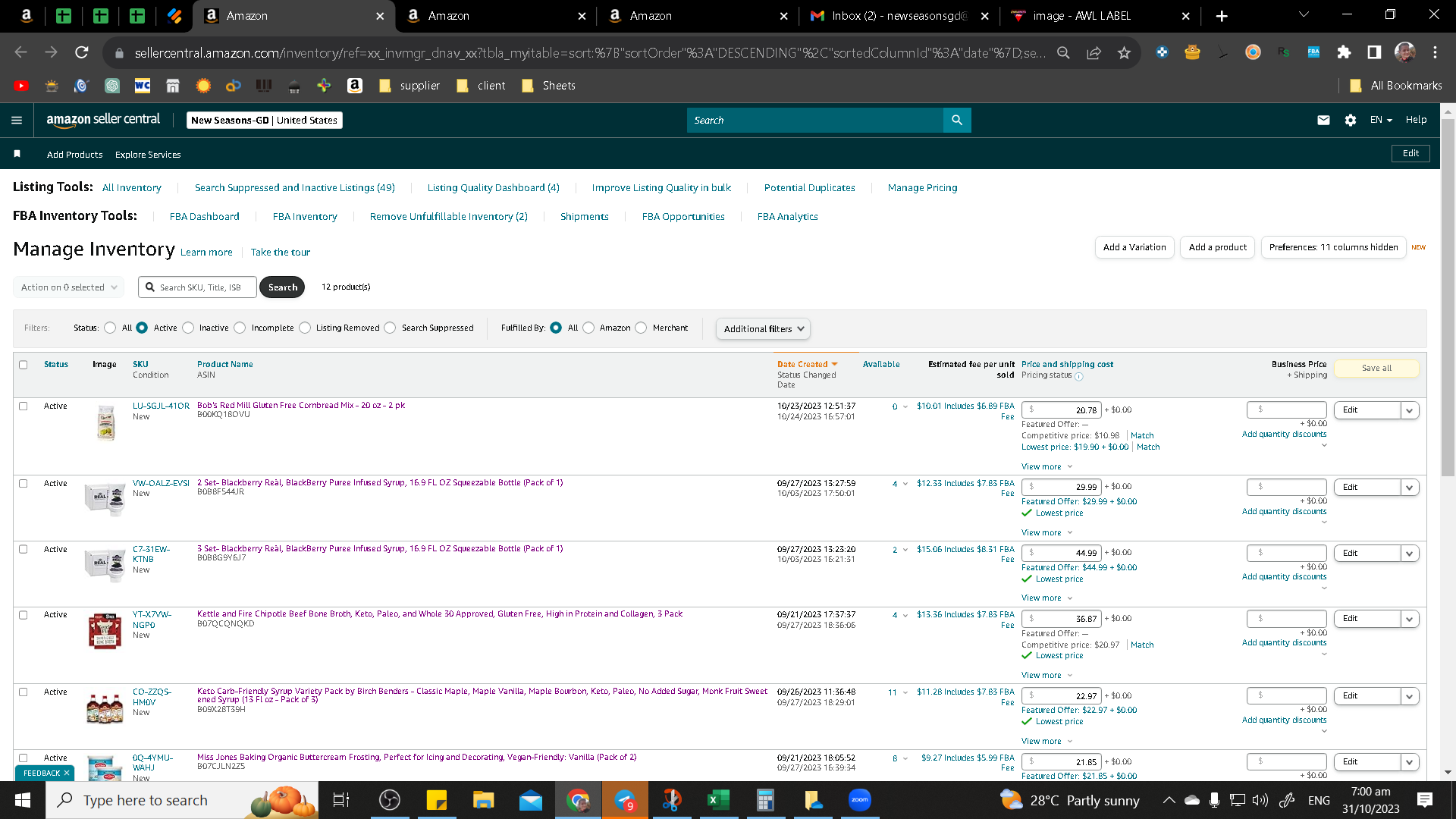Click the search magnifier button in header
The height and width of the screenshot is (819, 1456).
point(957,120)
